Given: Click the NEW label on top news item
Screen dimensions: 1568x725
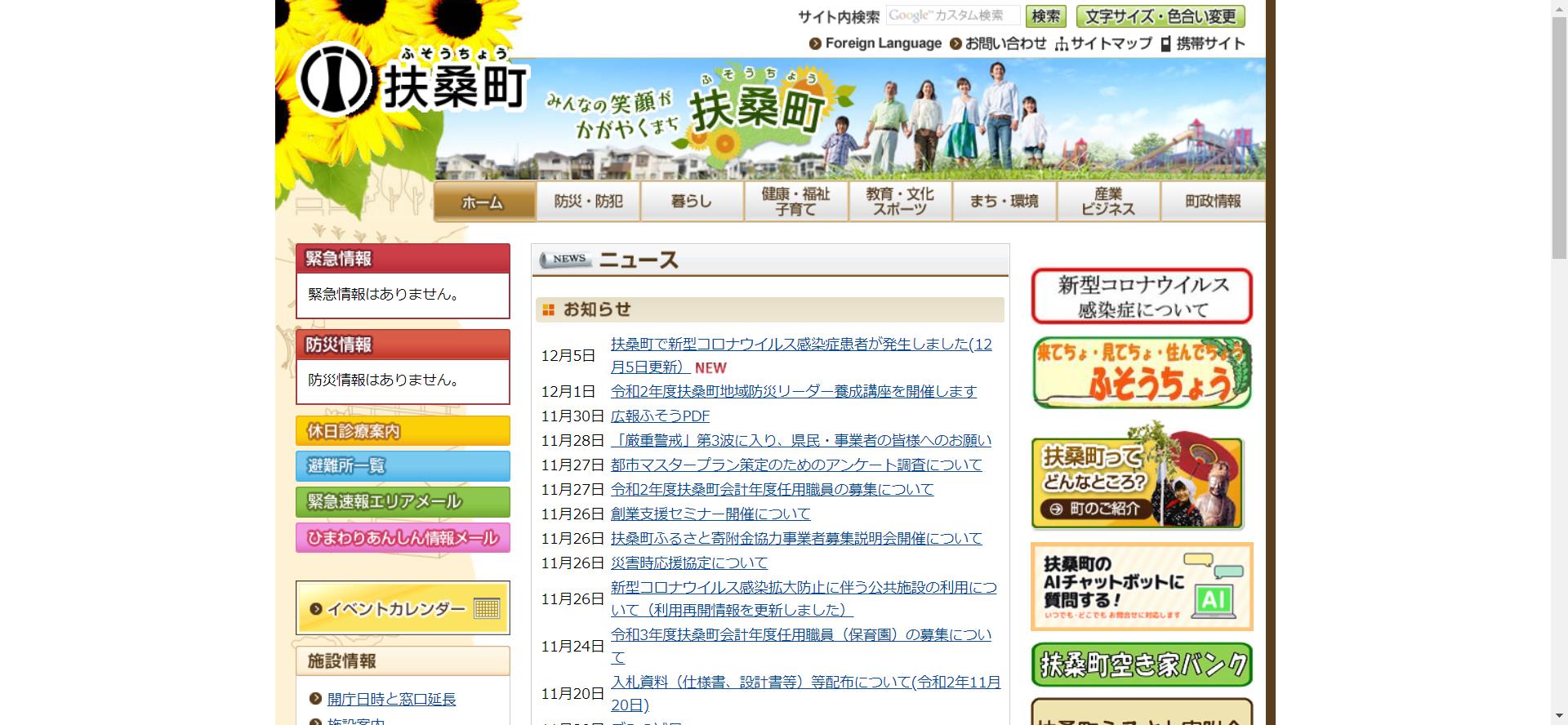Looking at the screenshot, I should [x=710, y=367].
